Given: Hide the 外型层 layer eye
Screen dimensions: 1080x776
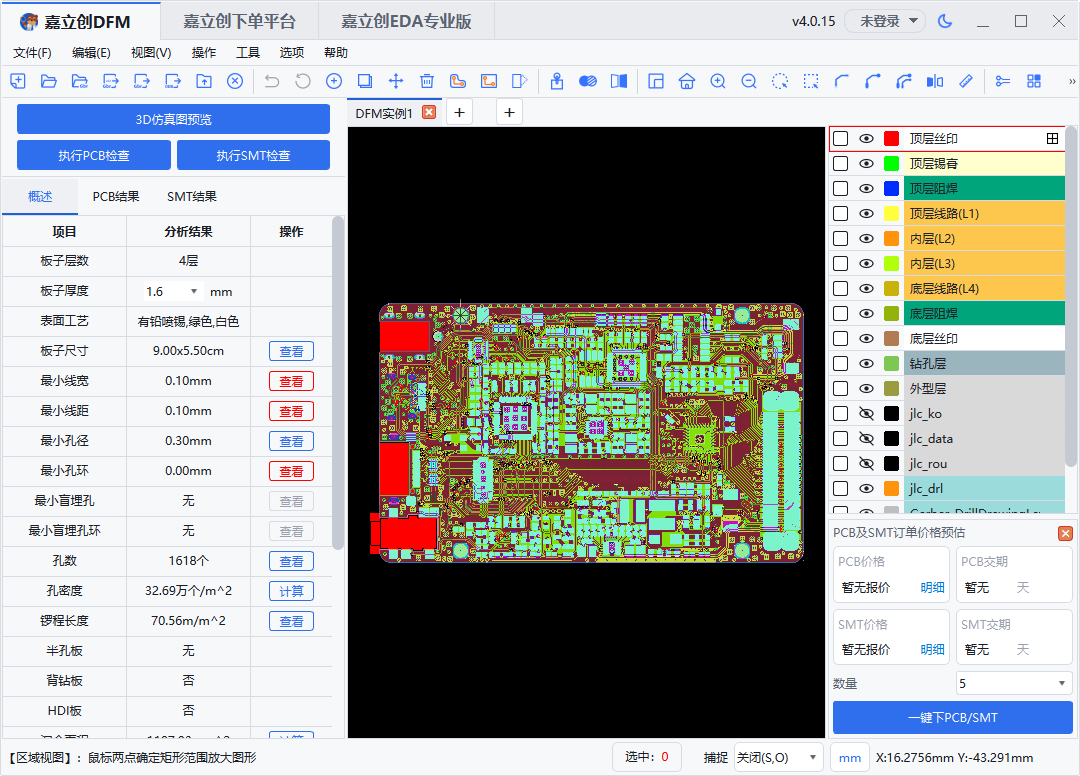Looking at the screenshot, I should coord(866,388).
